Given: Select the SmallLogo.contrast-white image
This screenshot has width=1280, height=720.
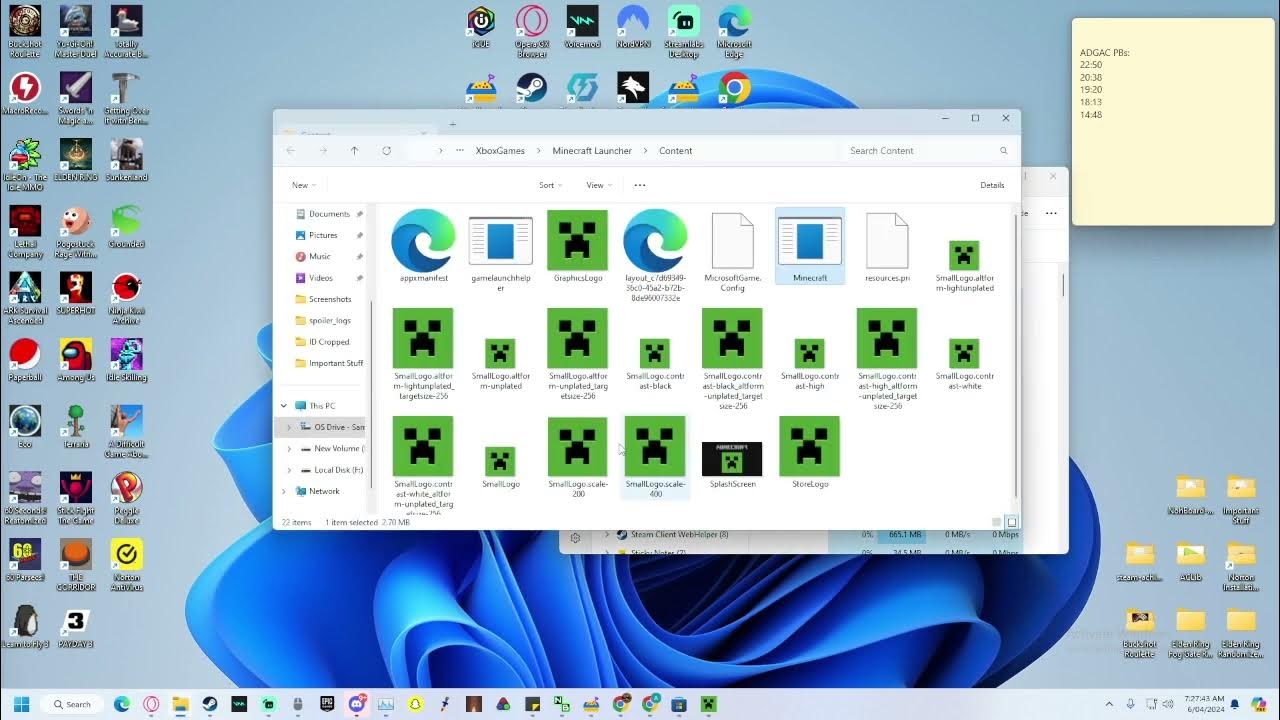Looking at the screenshot, I should [x=964, y=364].
